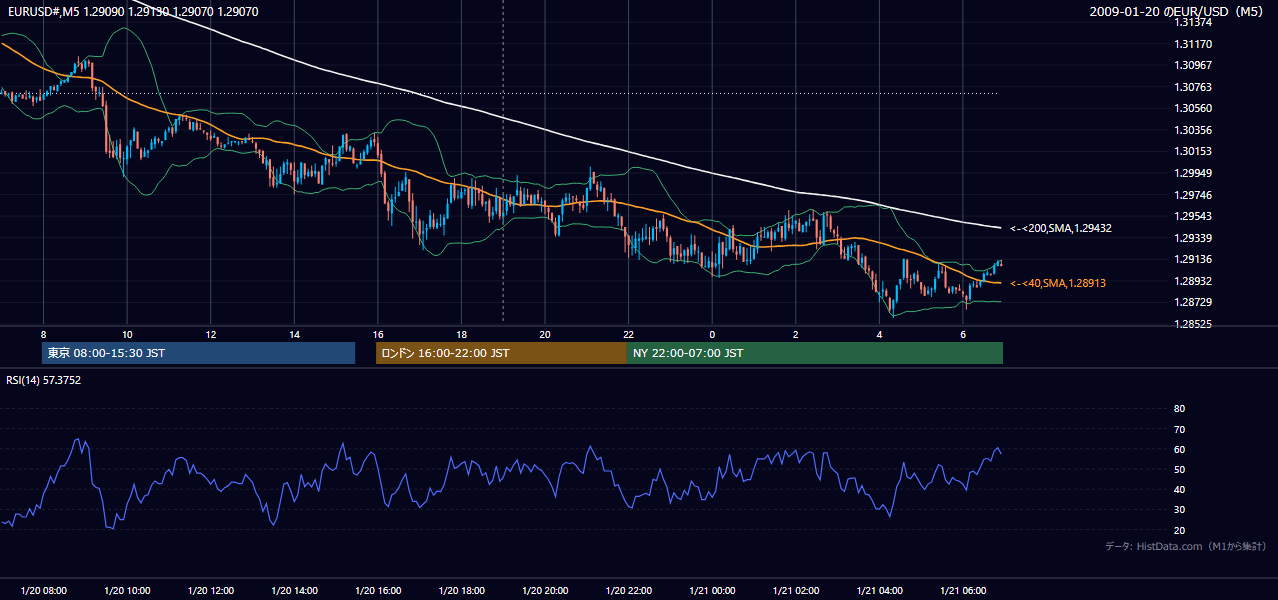Viewport: 1278px width, 600px height.
Task: Click price axis value 1.30356
Action: (x=1193, y=130)
